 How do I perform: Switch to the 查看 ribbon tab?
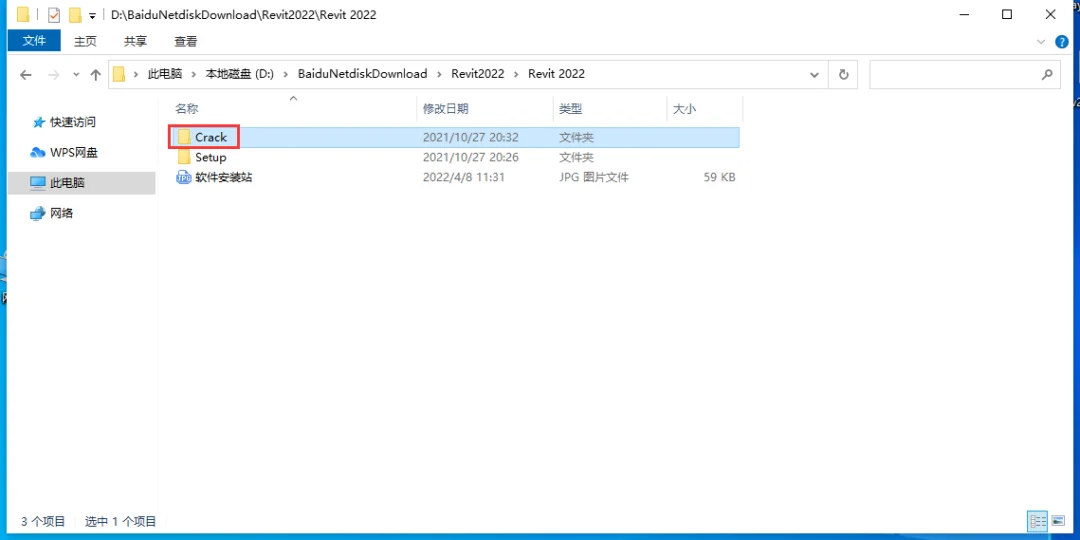coord(185,41)
